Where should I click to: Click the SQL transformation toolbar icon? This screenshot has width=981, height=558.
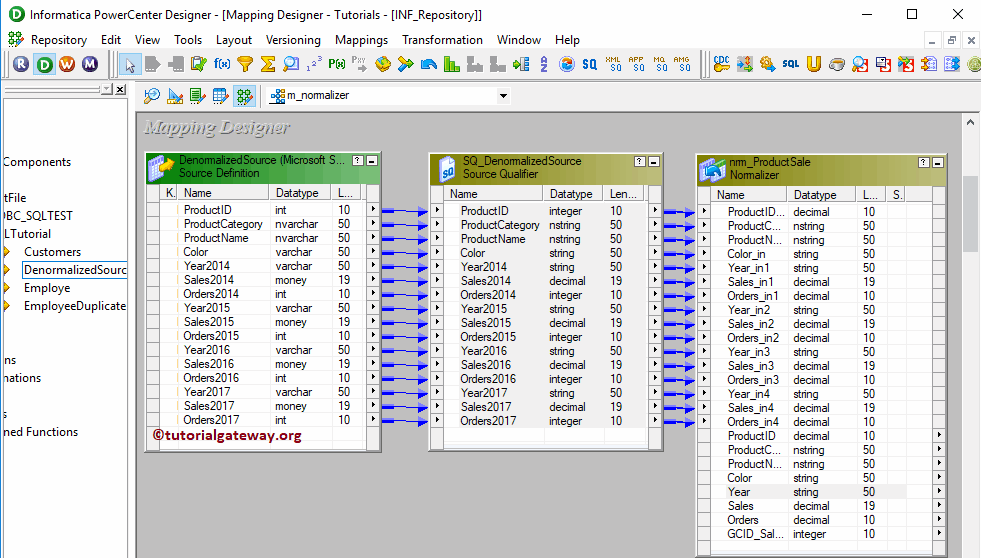790,64
